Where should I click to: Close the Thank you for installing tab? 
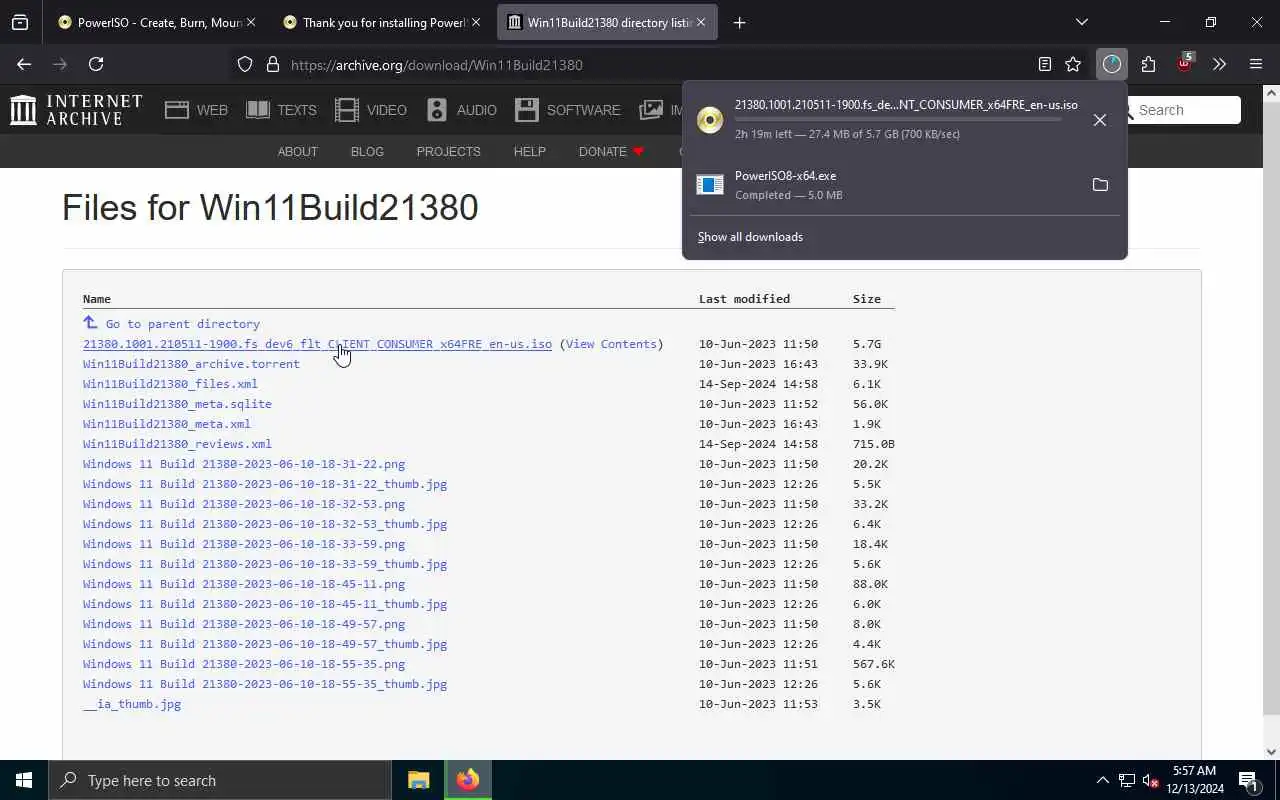coord(476,22)
